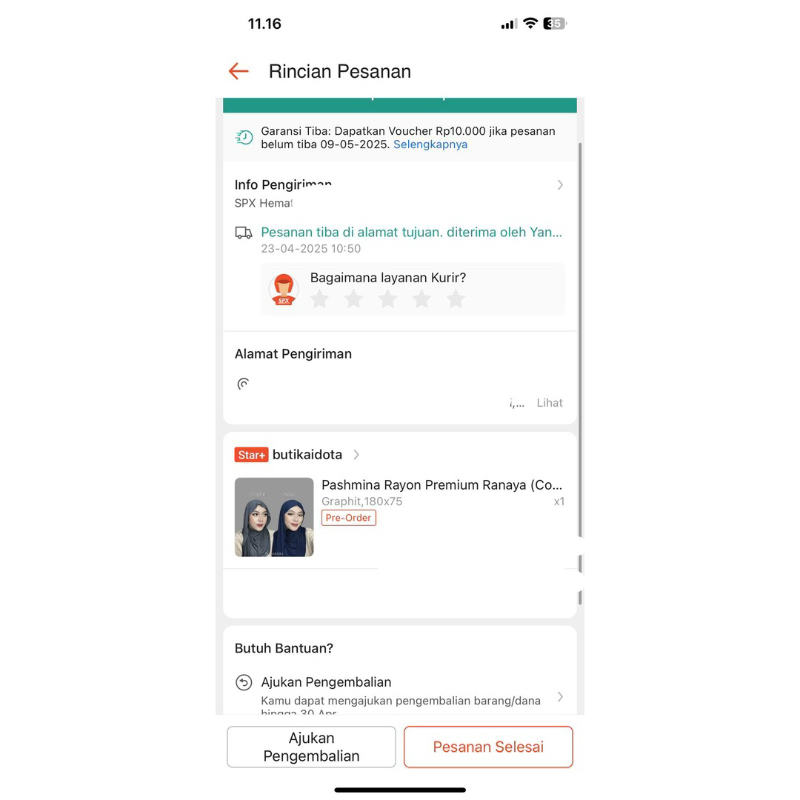Tap the delivery truck icon

coord(243,233)
